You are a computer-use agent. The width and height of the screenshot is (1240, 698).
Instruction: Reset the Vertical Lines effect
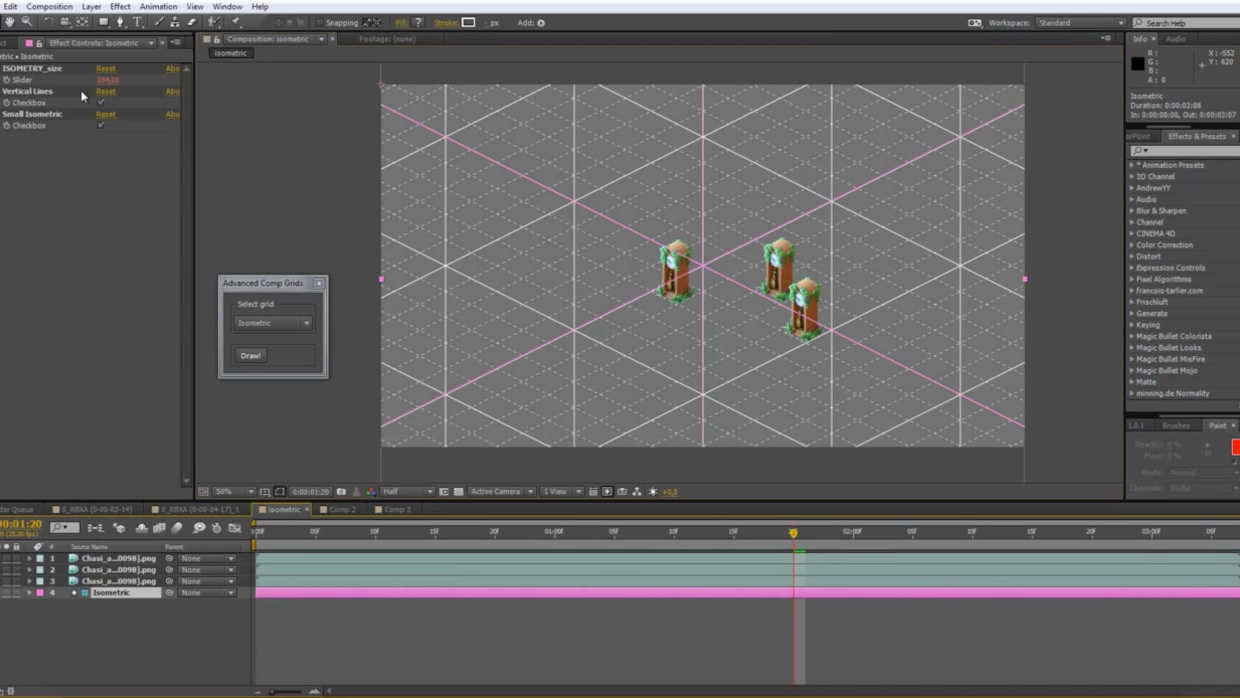coord(105,91)
